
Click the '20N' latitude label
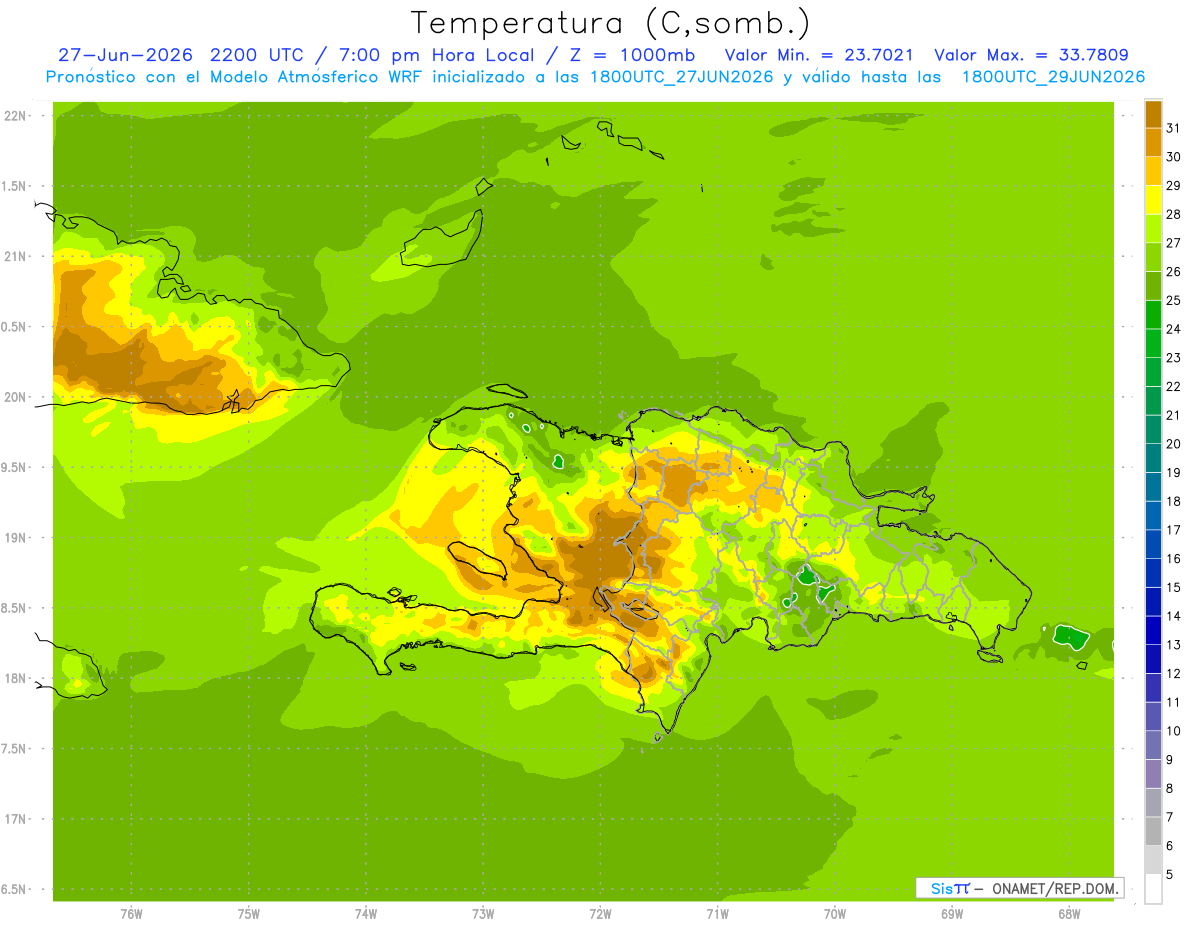(16, 397)
